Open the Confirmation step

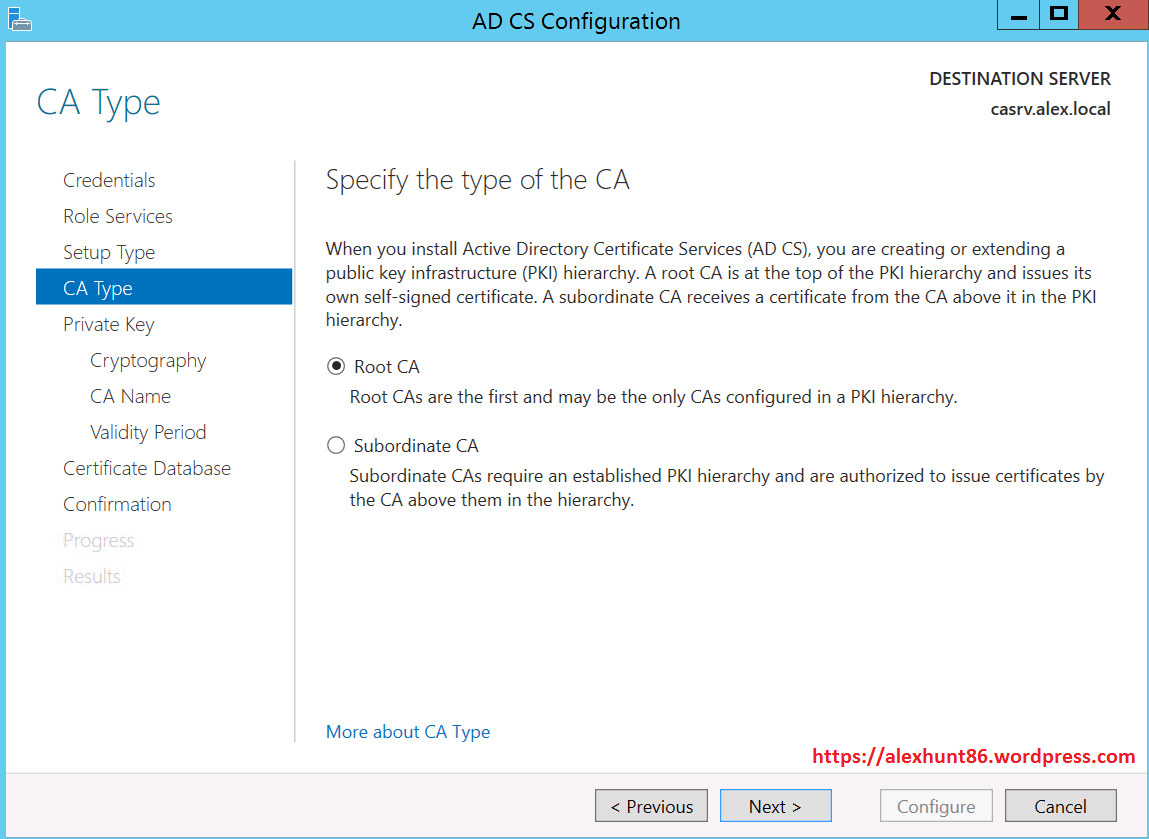117,504
